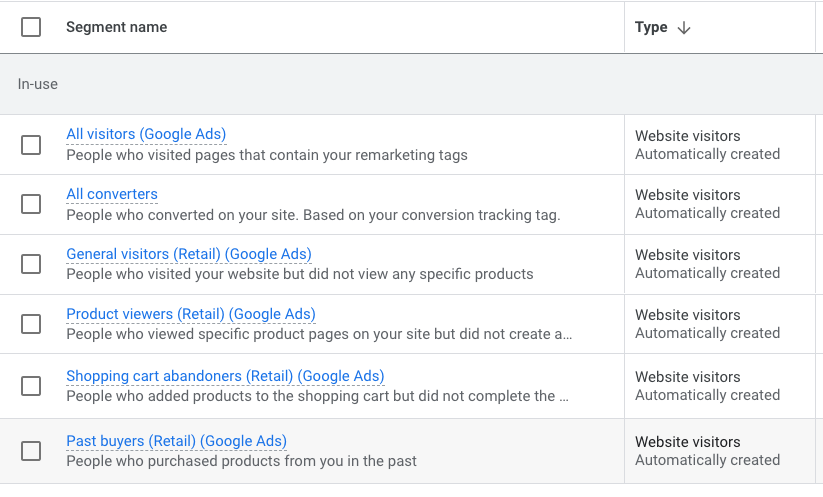
Task: Open Shopping cart abandoners (Retail) segment link
Action: click(225, 376)
